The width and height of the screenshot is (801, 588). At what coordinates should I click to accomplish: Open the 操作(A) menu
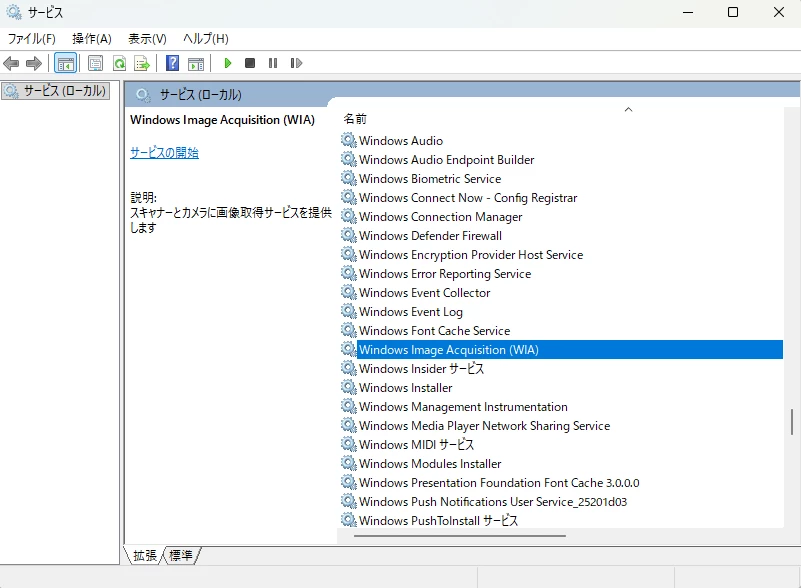[x=91, y=39]
